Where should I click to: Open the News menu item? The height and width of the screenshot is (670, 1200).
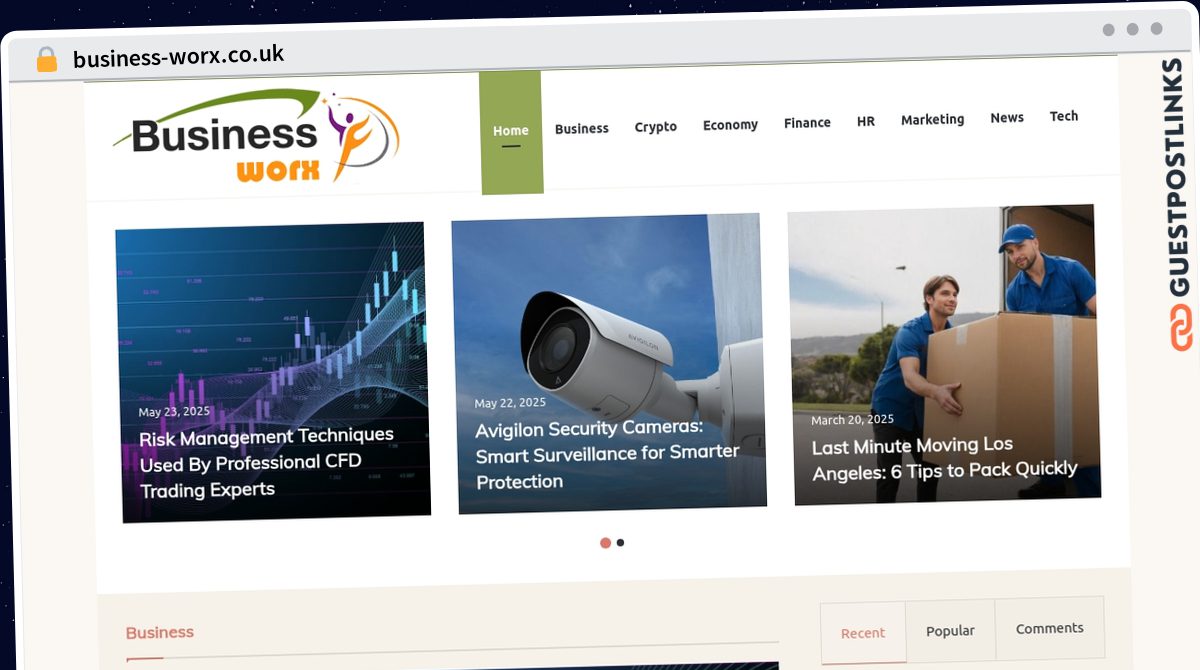(1006, 117)
